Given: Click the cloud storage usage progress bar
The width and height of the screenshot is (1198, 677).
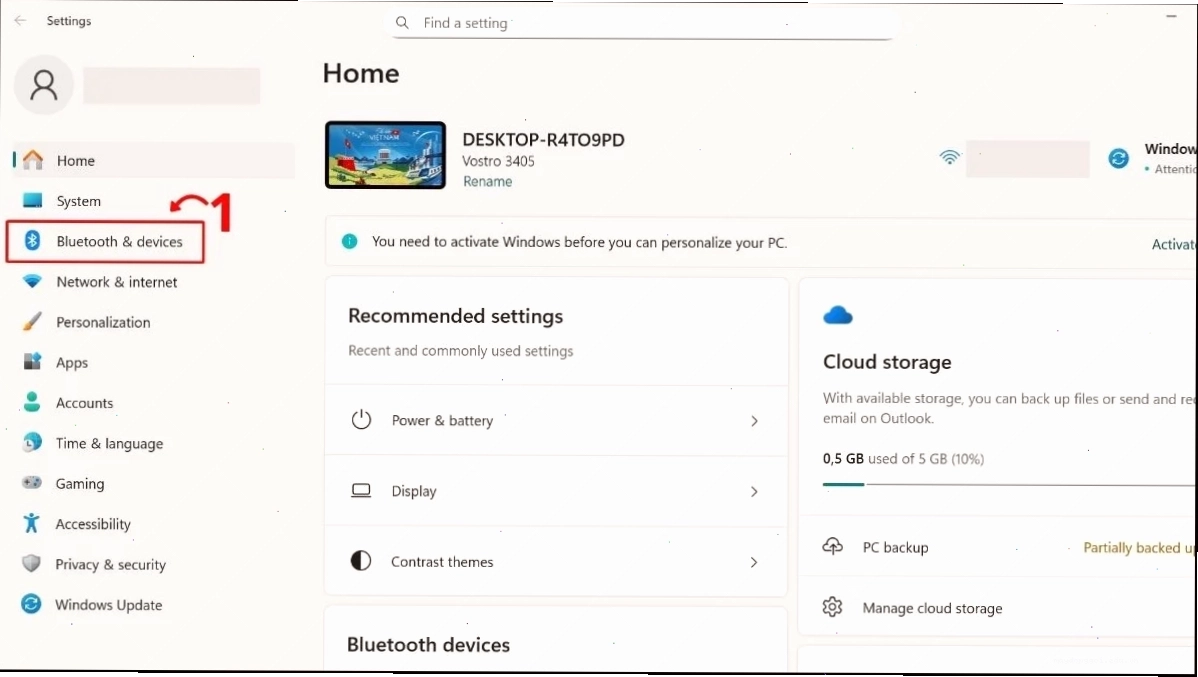Looking at the screenshot, I should click(1010, 484).
